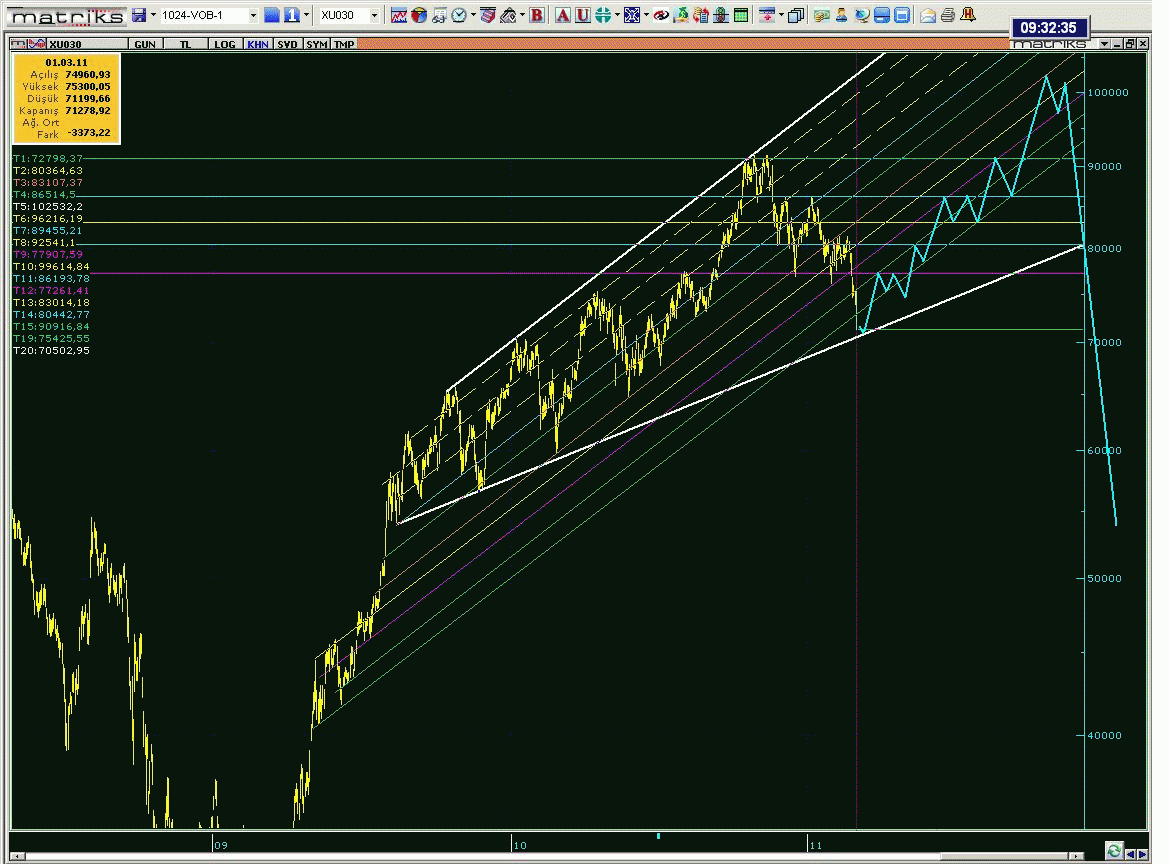Toggle the KHN chart option

pos(257,45)
